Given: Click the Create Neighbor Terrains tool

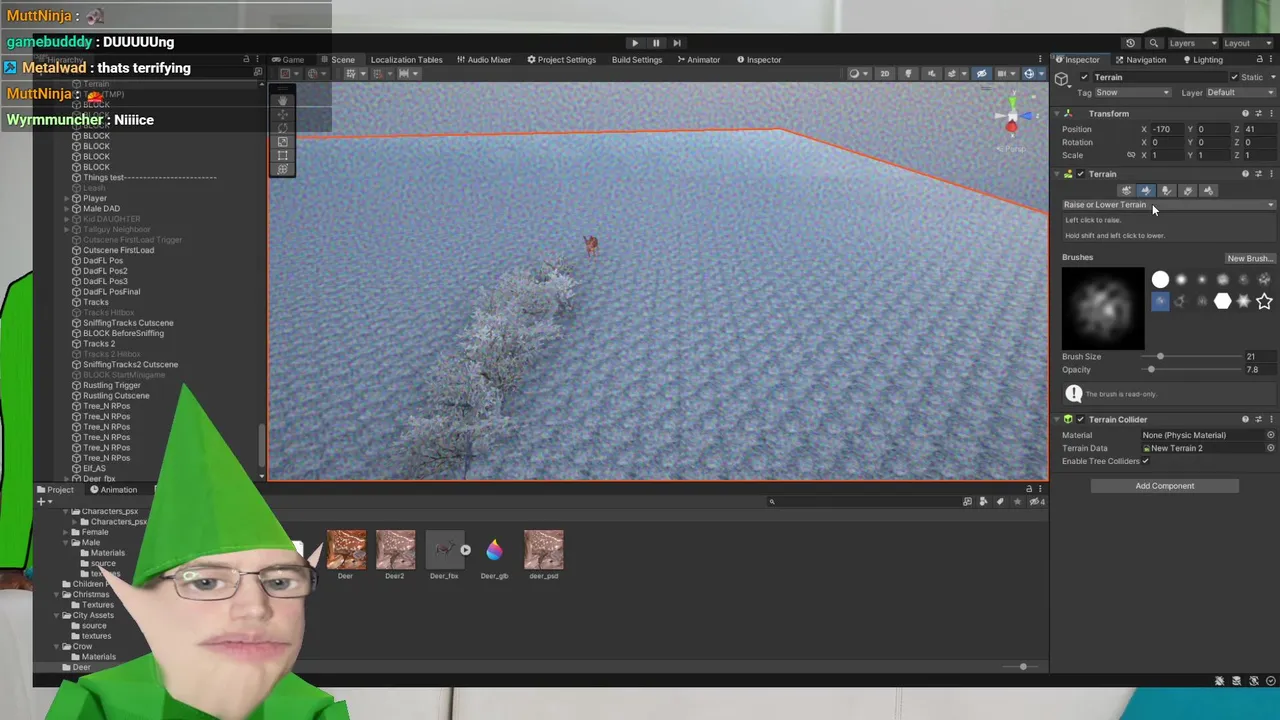Looking at the screenshot, I should coord(1126,190).
